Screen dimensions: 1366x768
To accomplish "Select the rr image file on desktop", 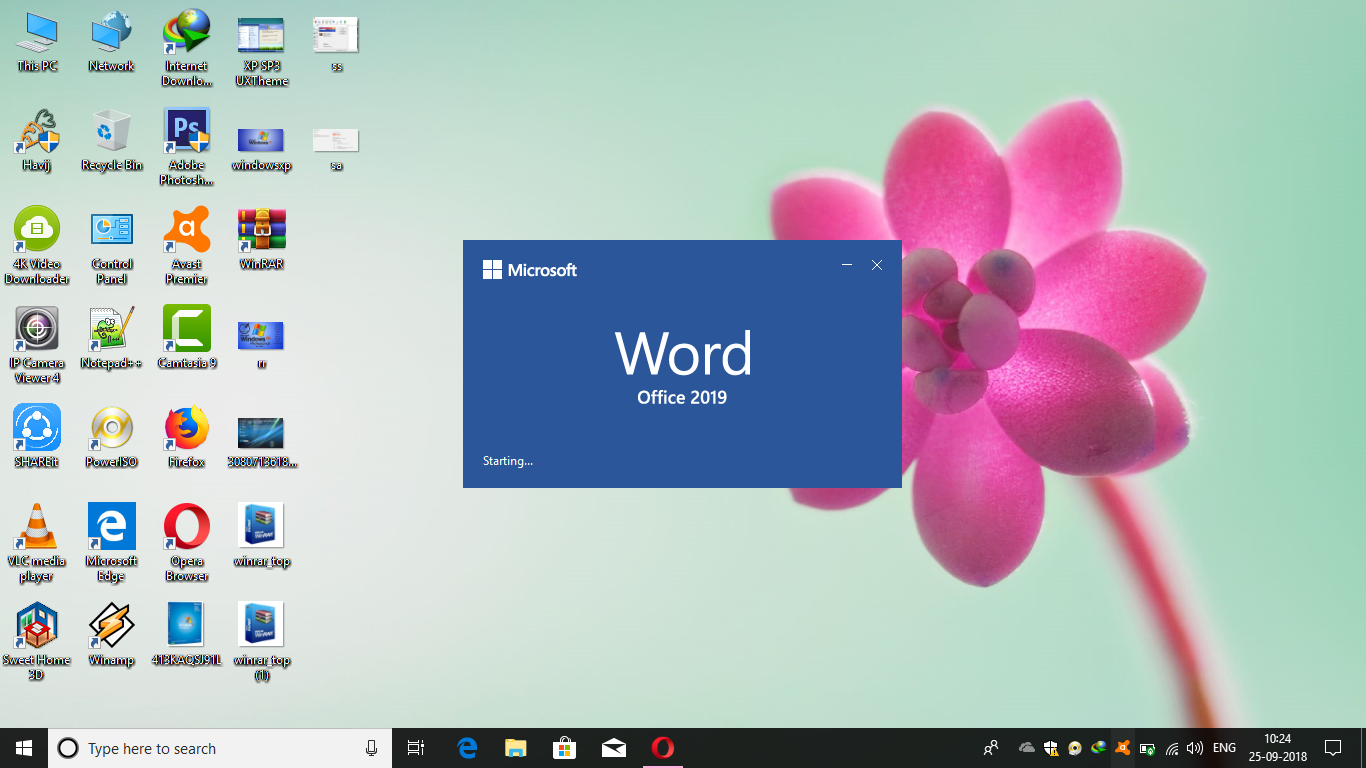I will pos(261,344).
